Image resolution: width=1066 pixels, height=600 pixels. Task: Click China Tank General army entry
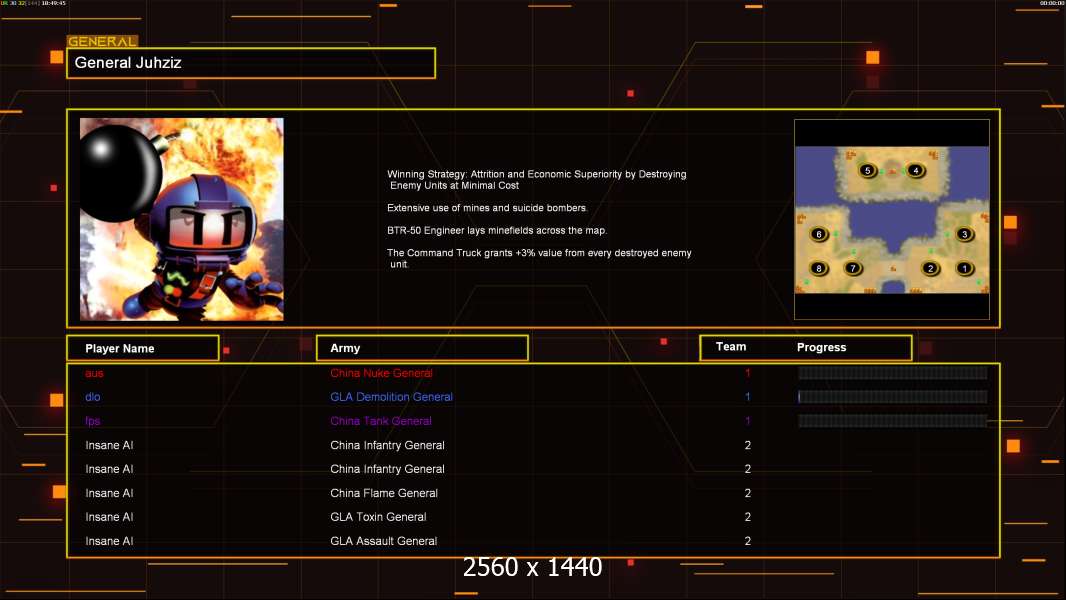381,421
